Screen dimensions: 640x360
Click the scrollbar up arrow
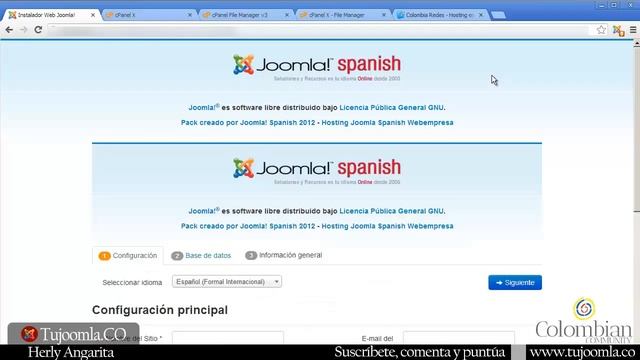click(x=636, y=42)
